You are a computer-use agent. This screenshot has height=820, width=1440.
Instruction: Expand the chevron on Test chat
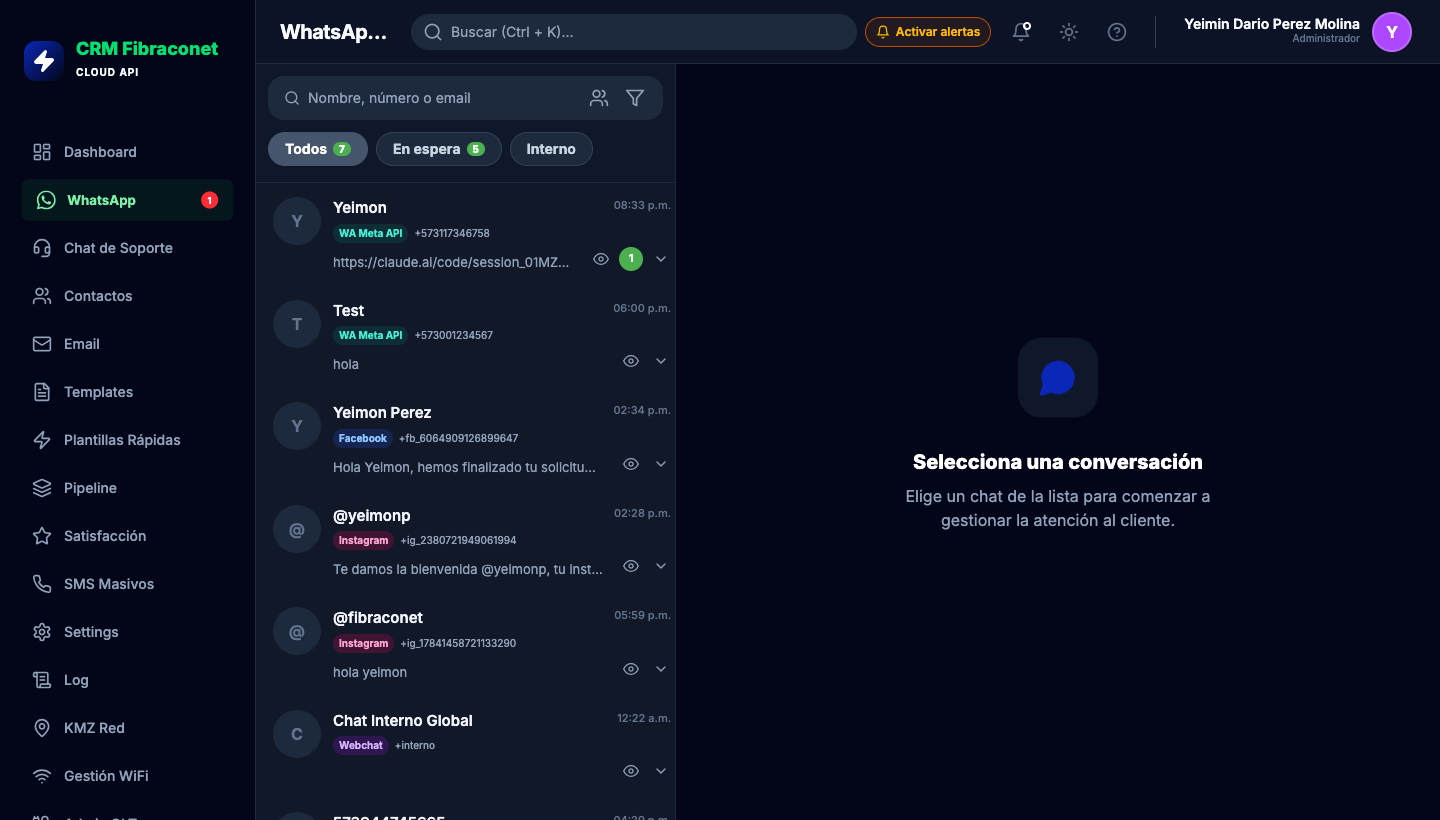[661, 361]
